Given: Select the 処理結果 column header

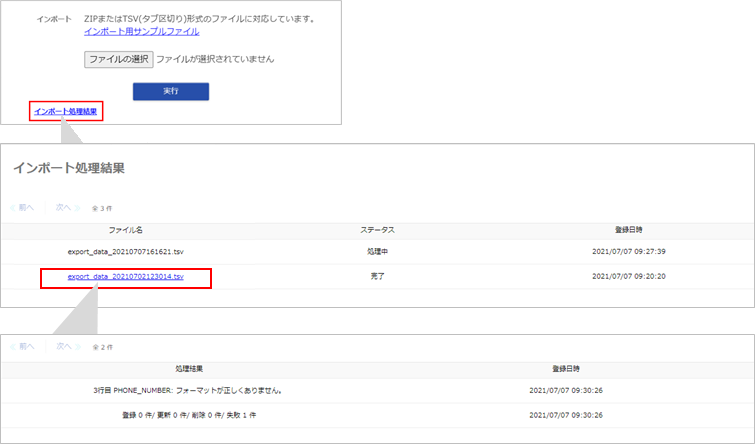Looking at the screenshot, I should (x=188, y=369).
